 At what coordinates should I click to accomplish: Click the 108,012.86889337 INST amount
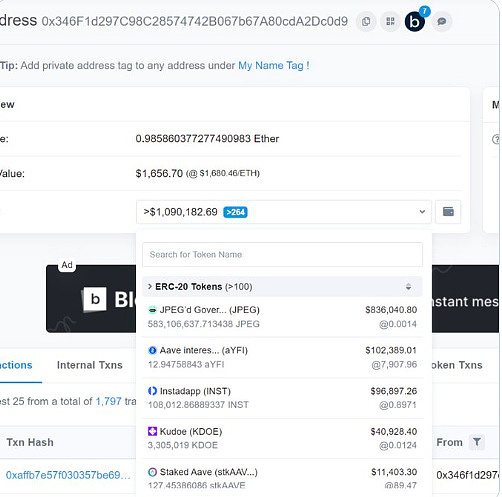(198, 405)
